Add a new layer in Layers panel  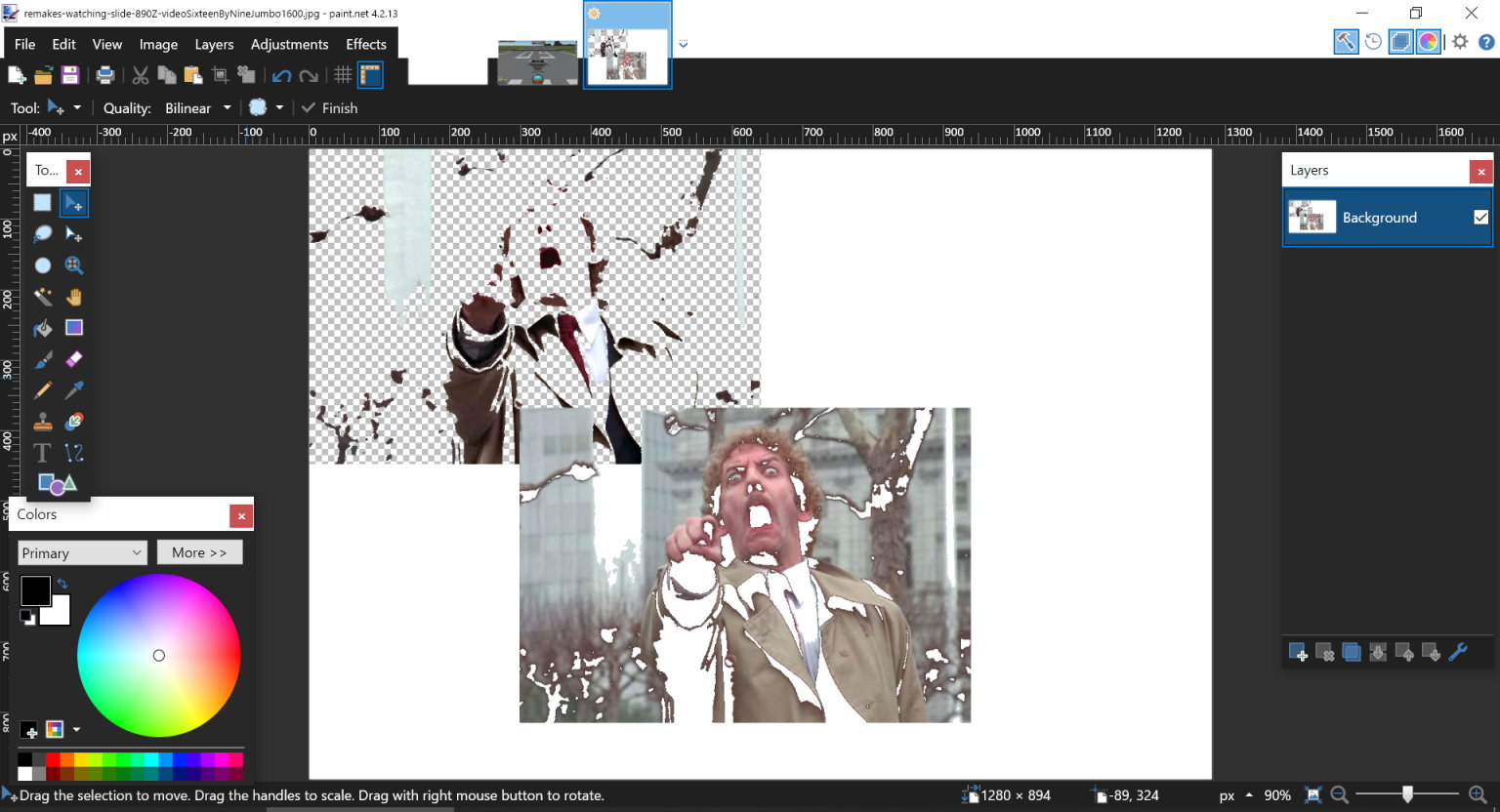point(1298,652)
